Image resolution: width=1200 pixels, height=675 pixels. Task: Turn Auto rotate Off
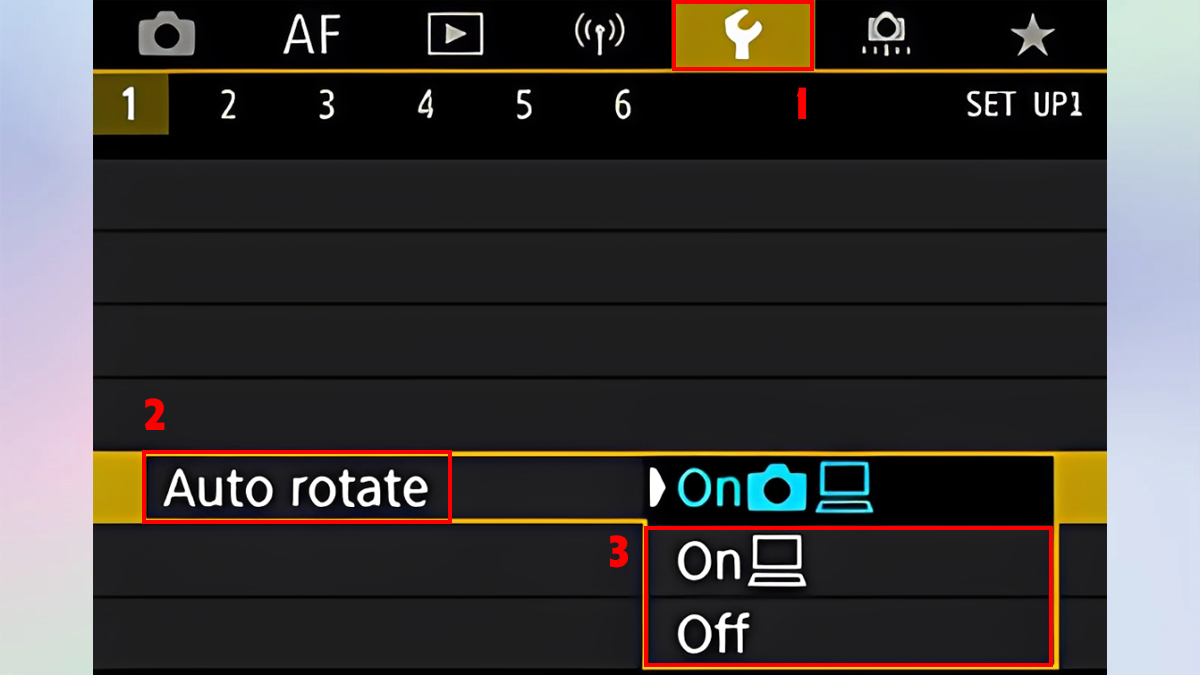tap(713, 634)
